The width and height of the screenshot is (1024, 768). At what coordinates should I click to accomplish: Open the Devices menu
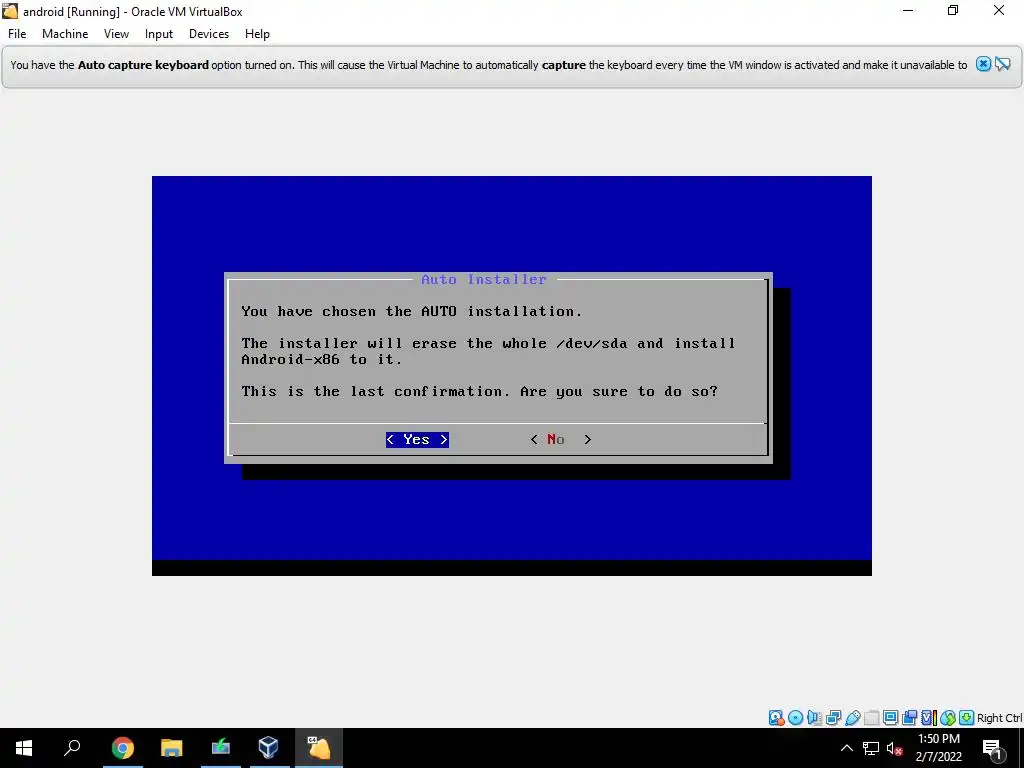[209, 34]
